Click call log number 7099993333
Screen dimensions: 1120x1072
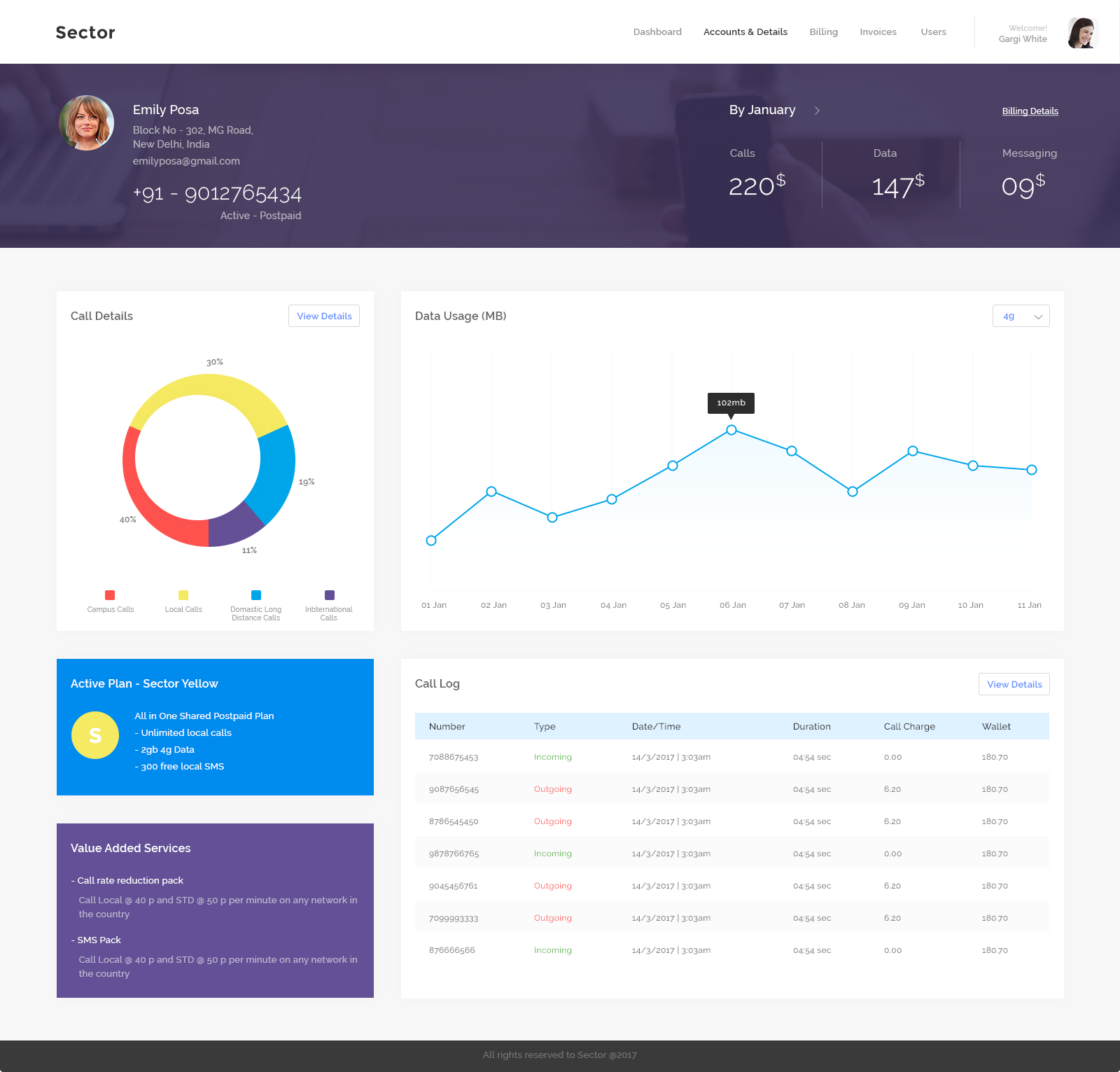pyautogui.click(x=454, y=918)
